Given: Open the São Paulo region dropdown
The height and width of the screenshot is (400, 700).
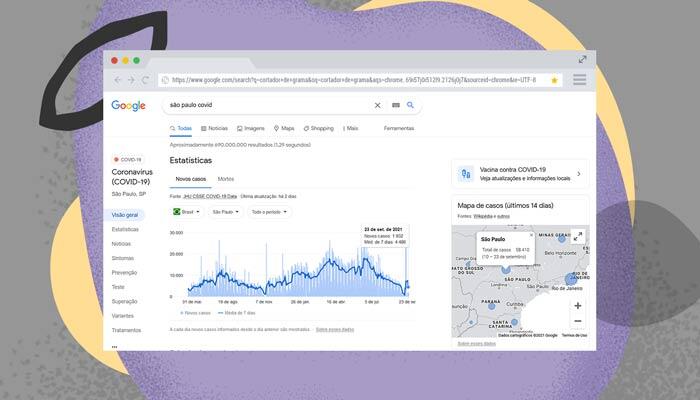Looking at the screenshot, I should [x=225, y=212].
